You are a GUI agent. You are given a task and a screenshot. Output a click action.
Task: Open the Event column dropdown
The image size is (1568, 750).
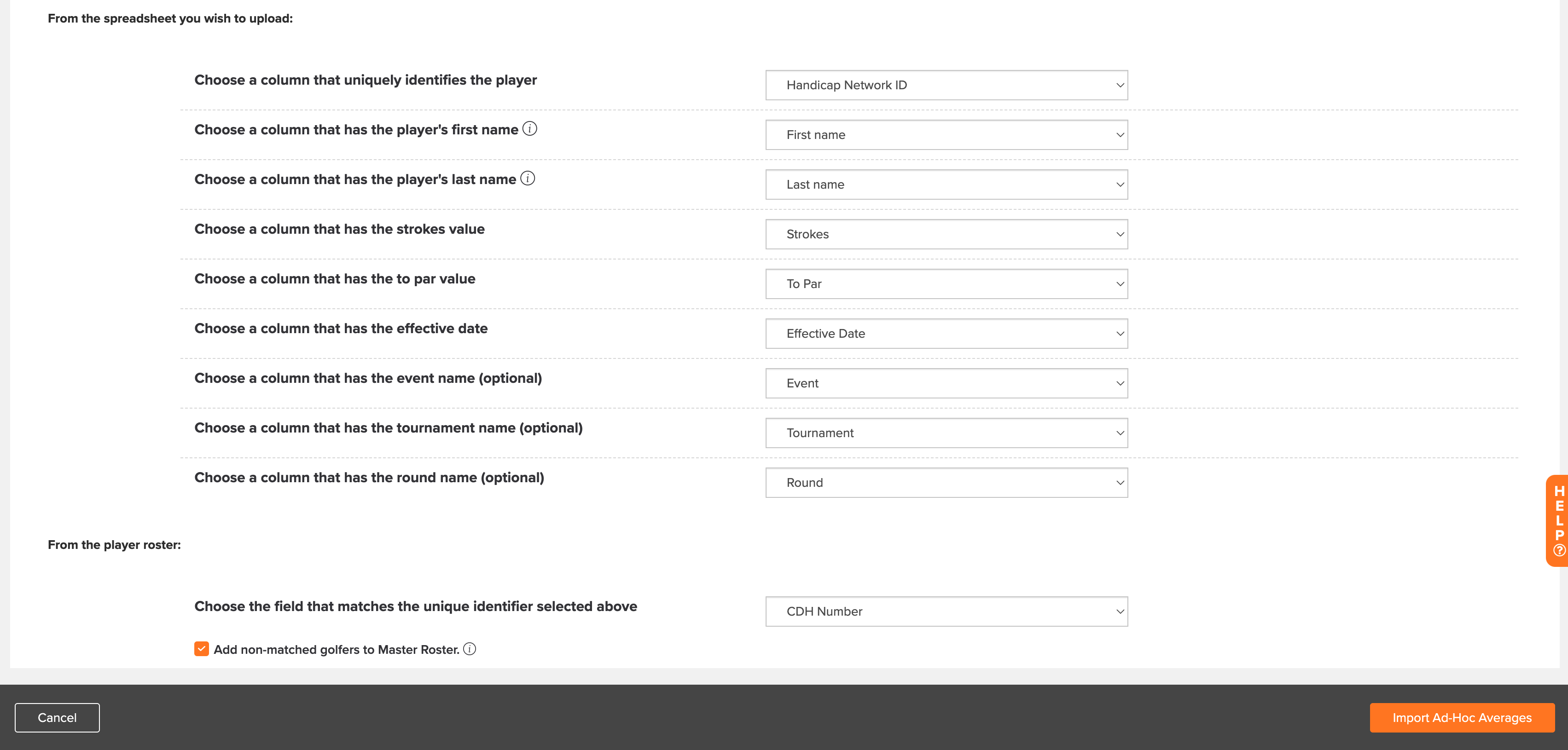coord(947,383)
